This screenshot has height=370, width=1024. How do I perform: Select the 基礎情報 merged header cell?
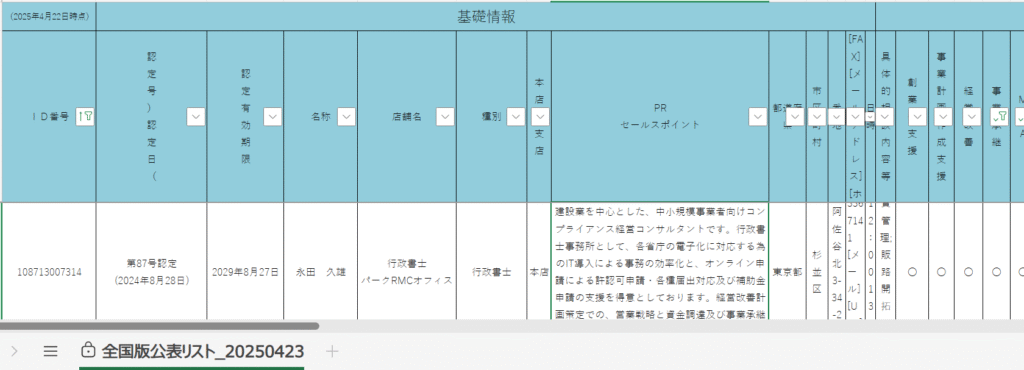click(x=487, y=17)
